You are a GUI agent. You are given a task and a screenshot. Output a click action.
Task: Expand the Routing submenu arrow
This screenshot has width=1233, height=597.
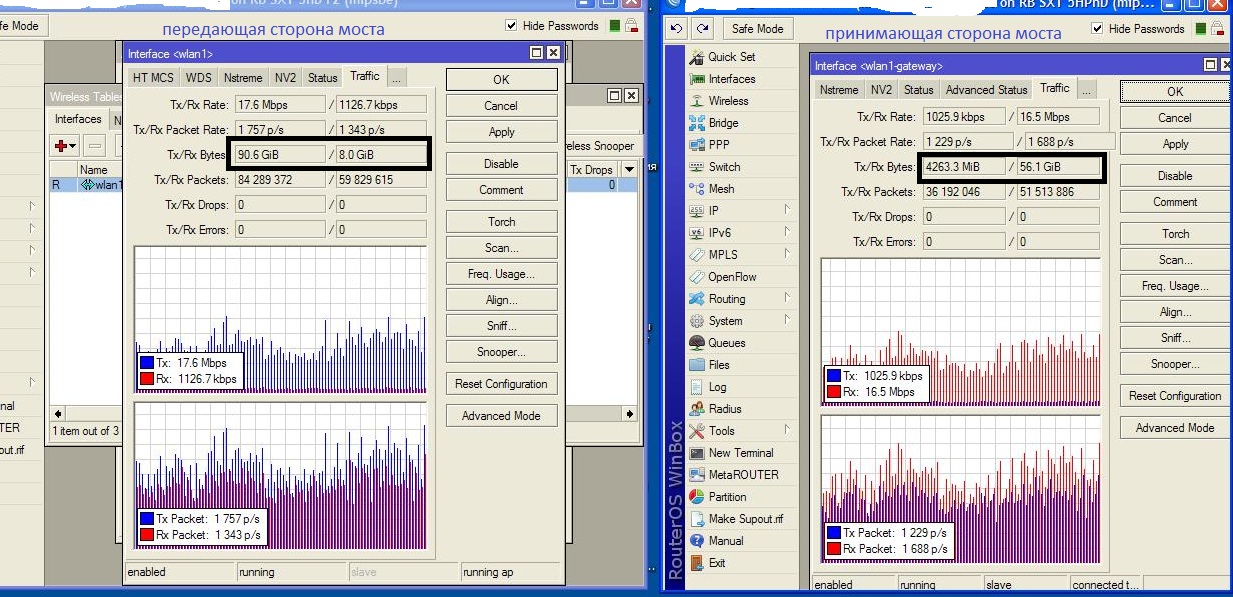tap(787, 299)
